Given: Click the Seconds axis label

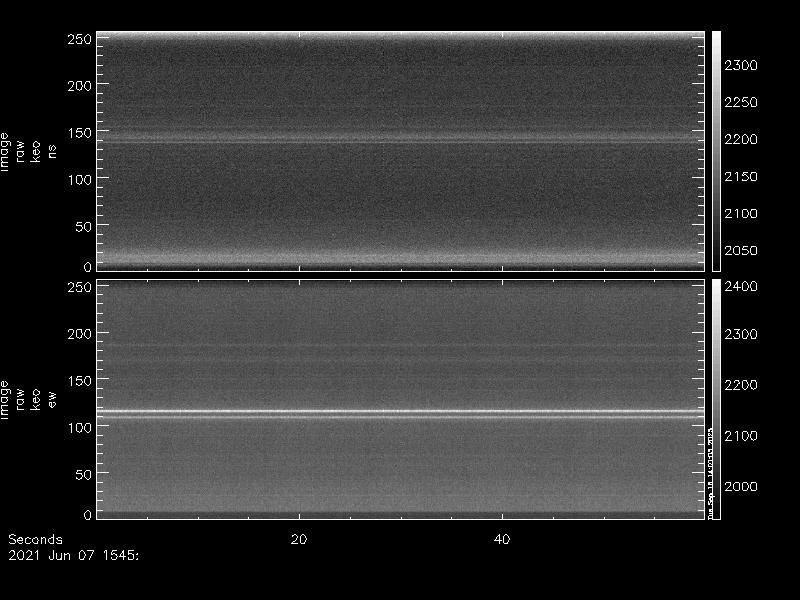Looking at the screenshot, I should click(35, 540).
